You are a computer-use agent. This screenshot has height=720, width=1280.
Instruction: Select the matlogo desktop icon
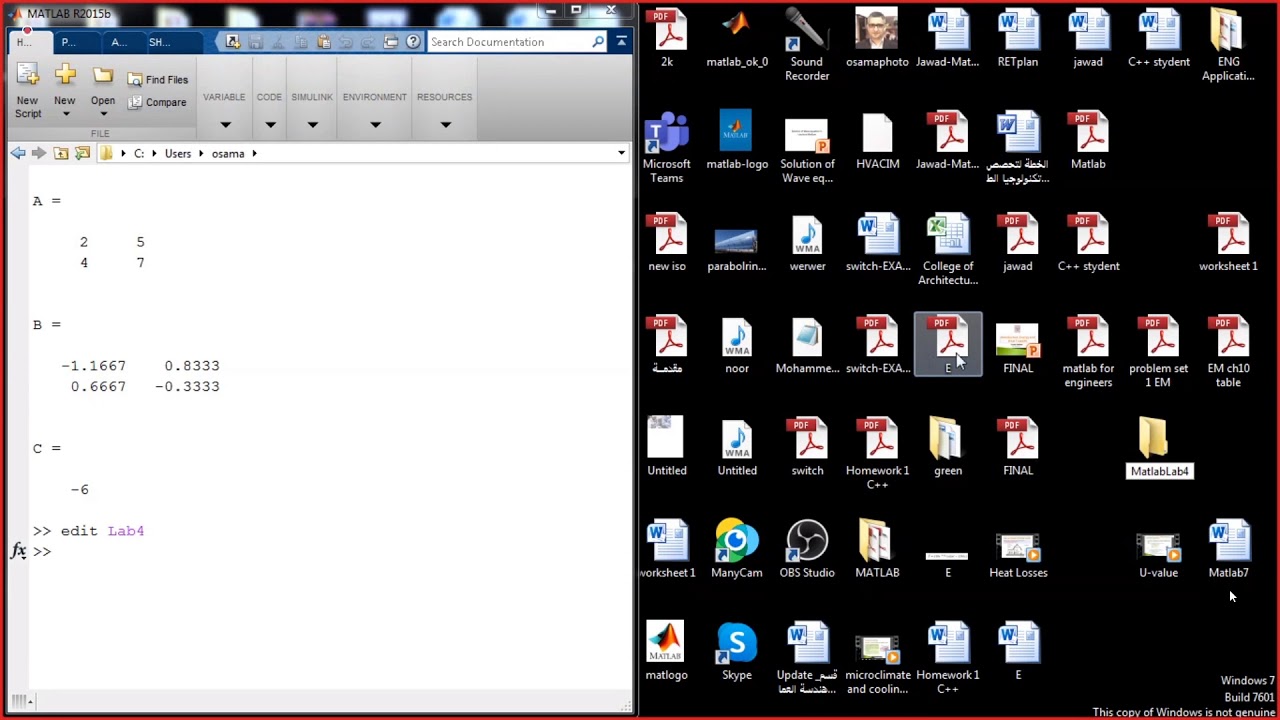[667, 651]
